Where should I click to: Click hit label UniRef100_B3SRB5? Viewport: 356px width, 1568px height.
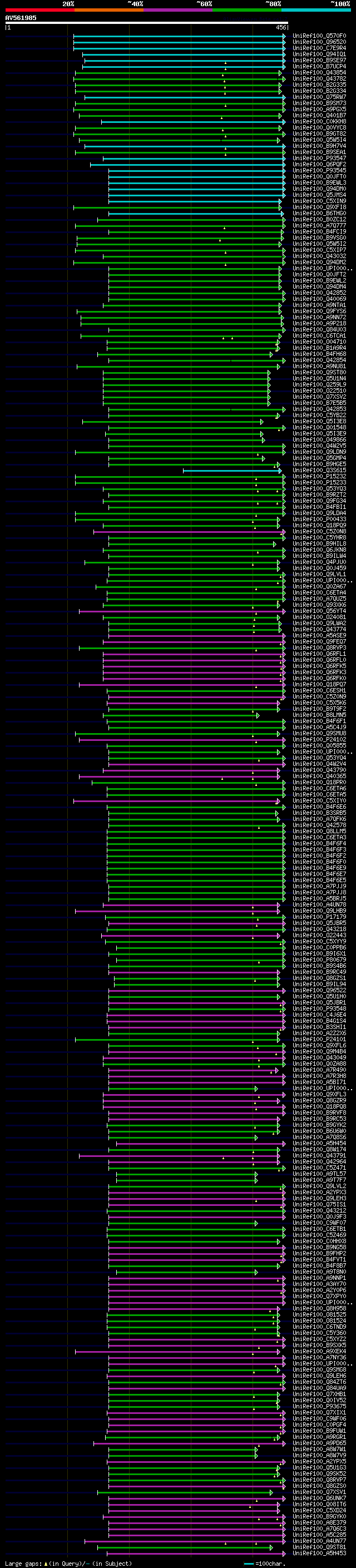(x=319, y=813)
